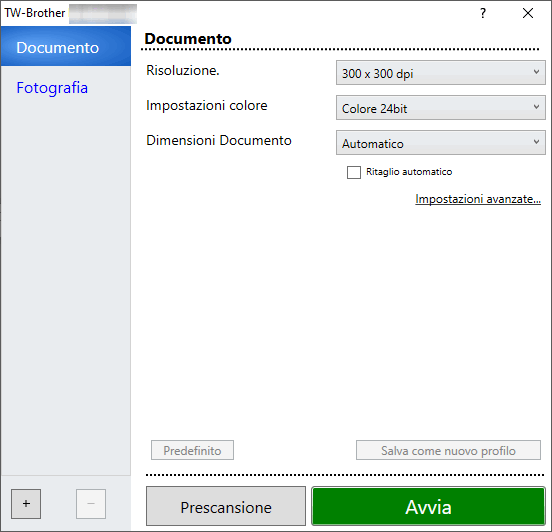Click the Prescansione button
Screen dimensions: 552x532
click(x=226, y=506)
